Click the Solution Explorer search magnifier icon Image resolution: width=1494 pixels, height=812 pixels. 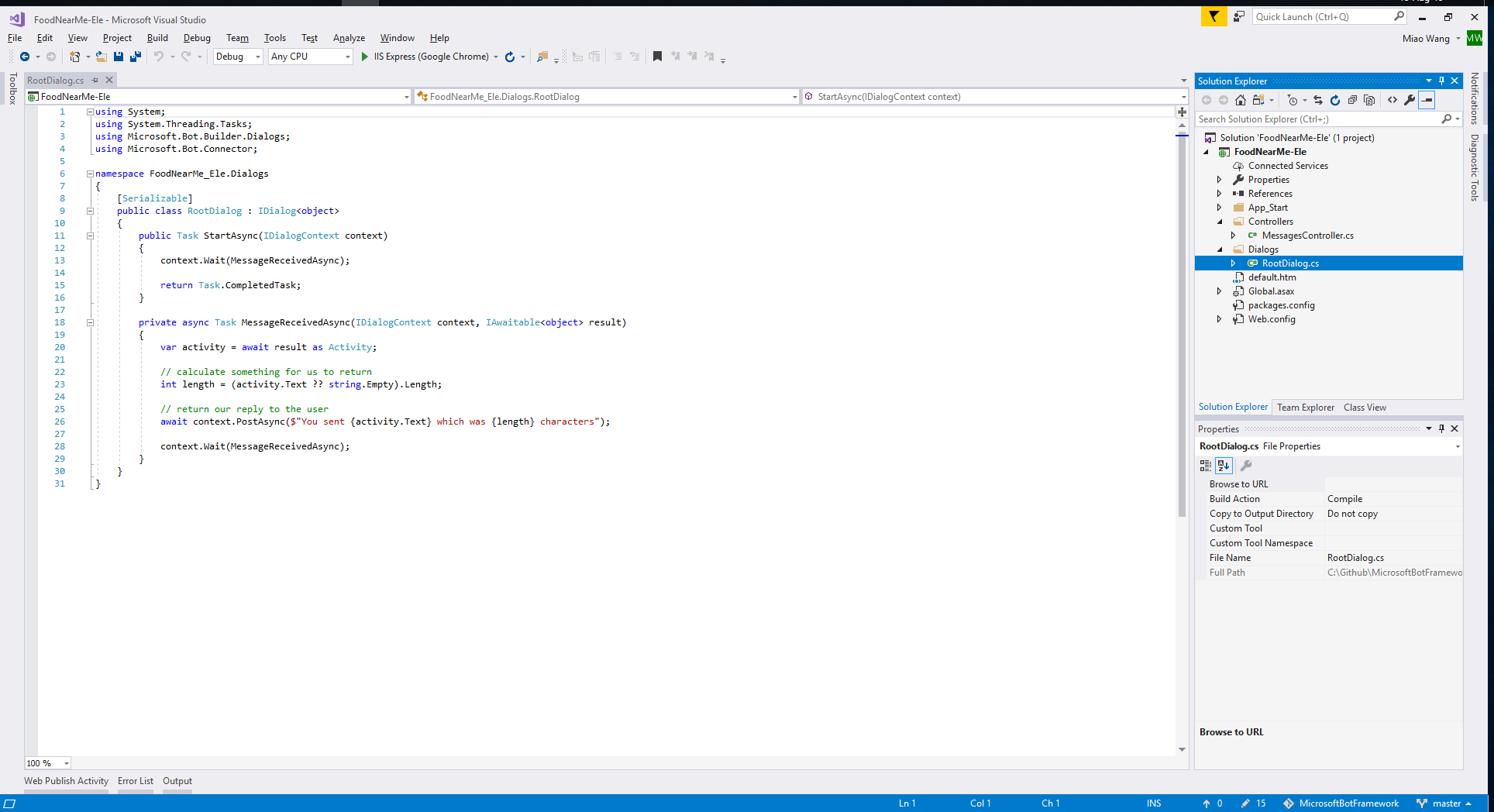(x=1446, y=119)
